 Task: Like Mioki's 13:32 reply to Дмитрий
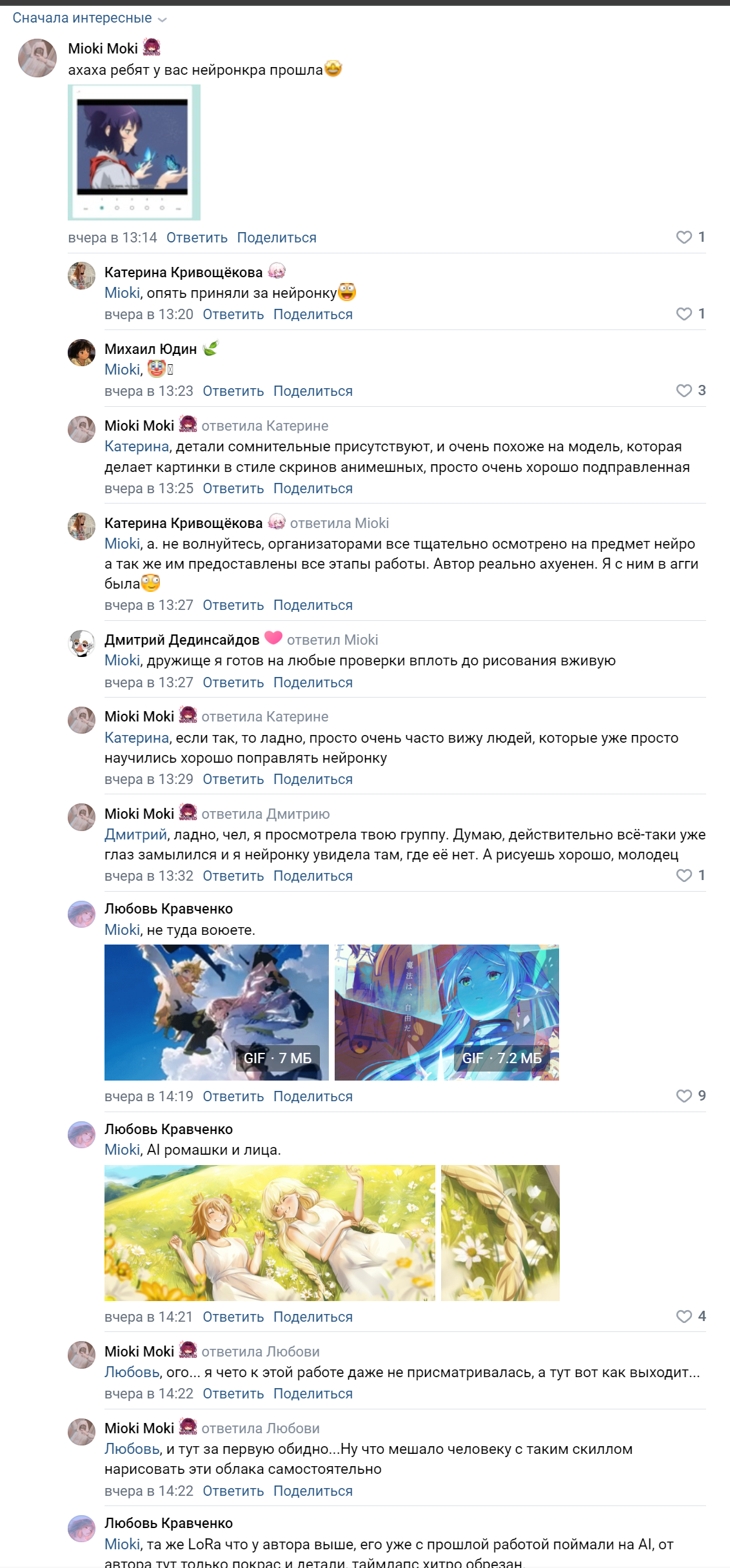click(684, 876)
